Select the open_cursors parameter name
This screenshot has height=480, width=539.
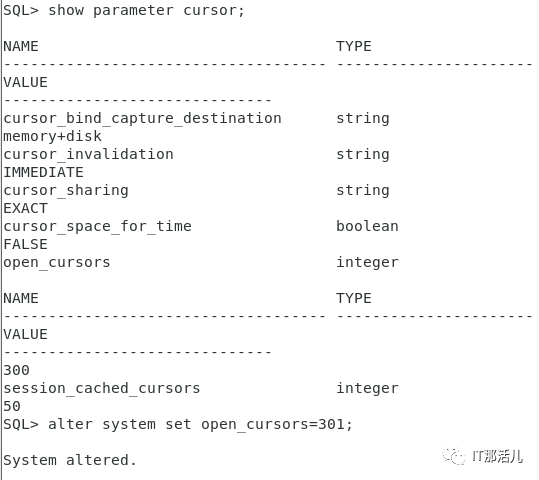57,263
